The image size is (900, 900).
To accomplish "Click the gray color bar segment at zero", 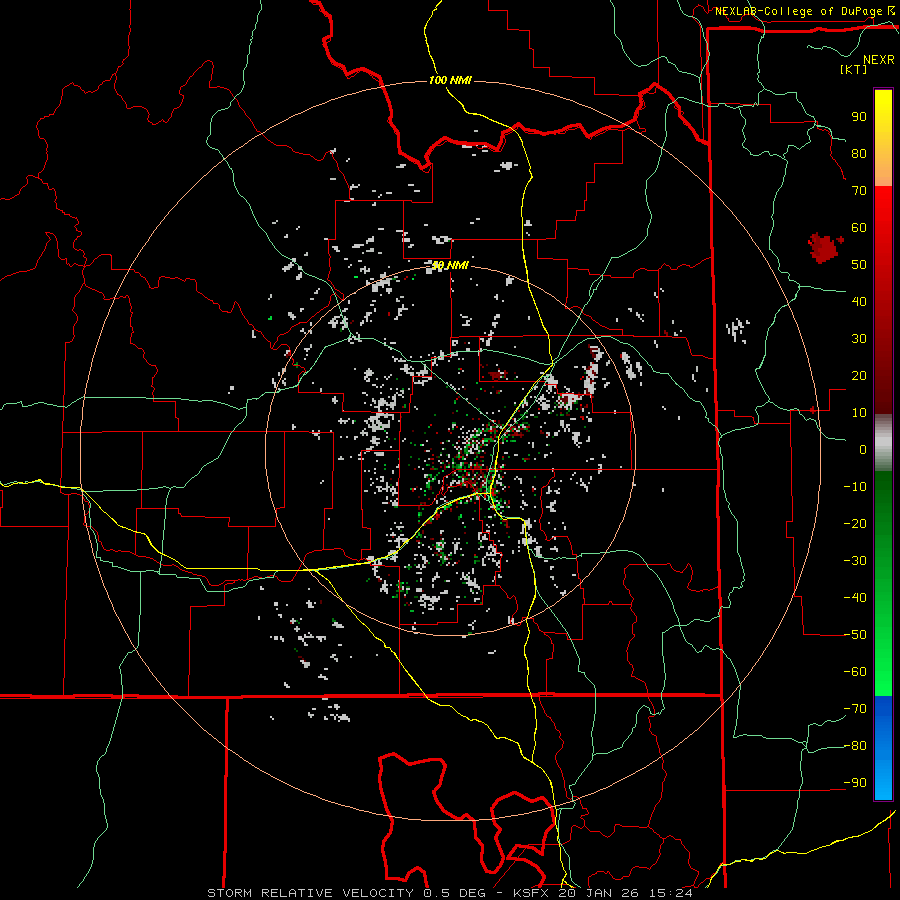I will [883, 443].
